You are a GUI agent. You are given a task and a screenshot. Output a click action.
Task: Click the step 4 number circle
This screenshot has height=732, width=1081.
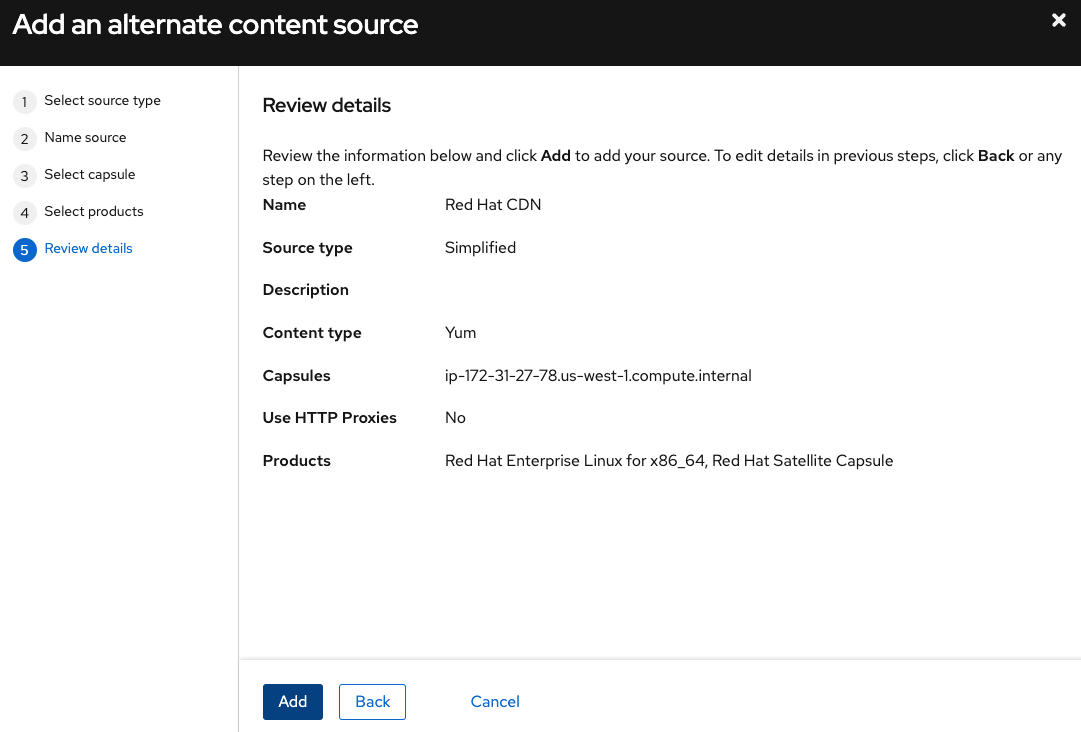click(x=24, y=213)
